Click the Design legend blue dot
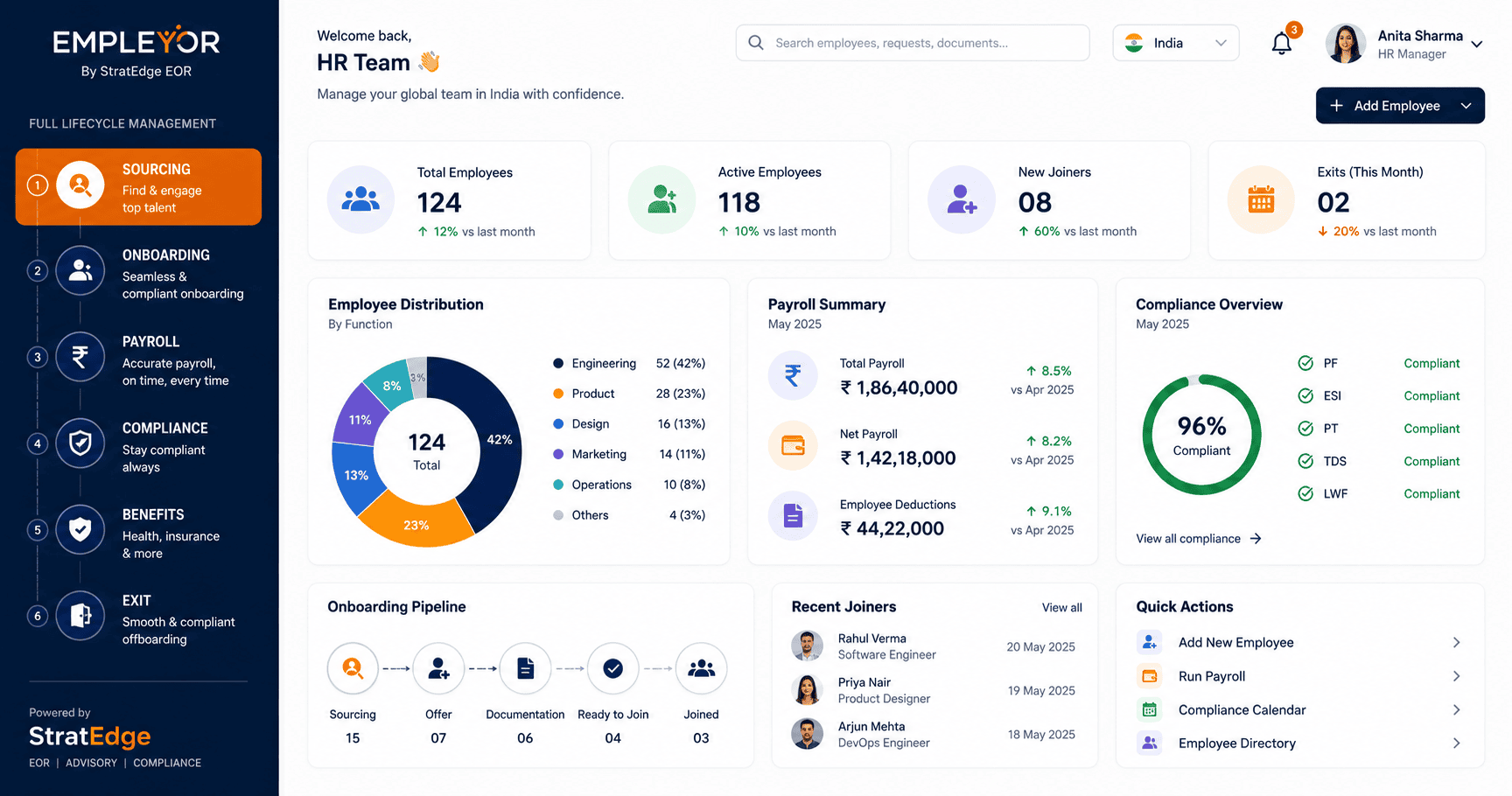 558,423
